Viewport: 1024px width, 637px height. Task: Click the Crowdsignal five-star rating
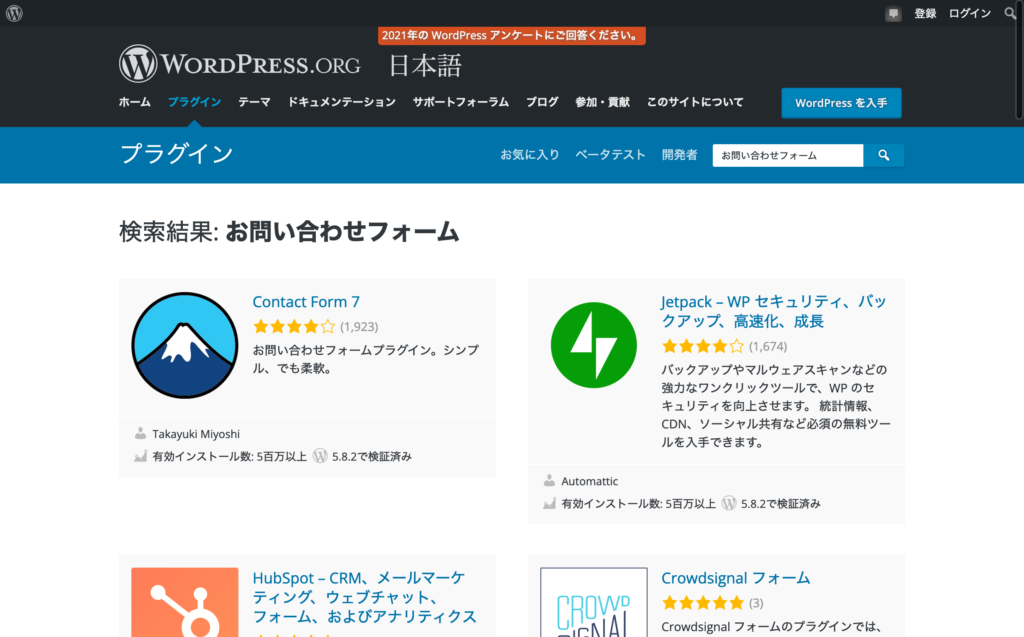click(x=703, y=602)
